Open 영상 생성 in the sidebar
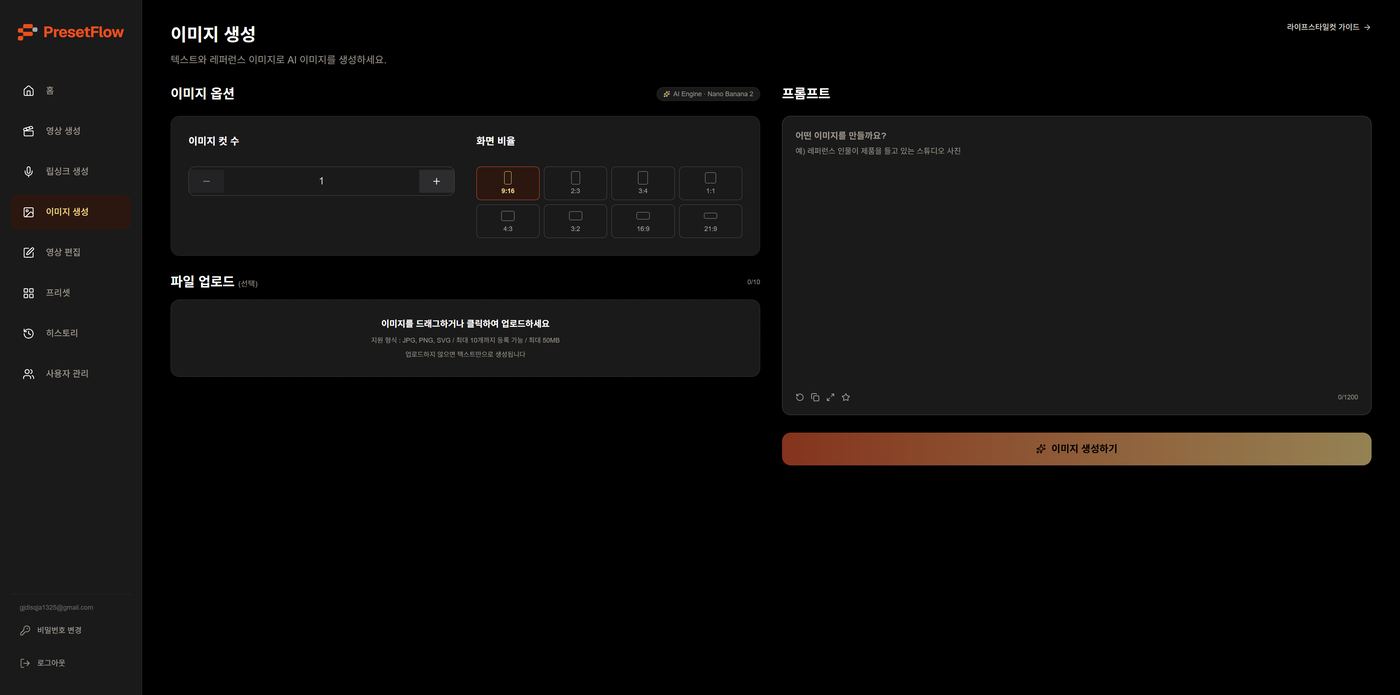The width and height of the screenshot is (1400, 695). [x=70, y=131]
